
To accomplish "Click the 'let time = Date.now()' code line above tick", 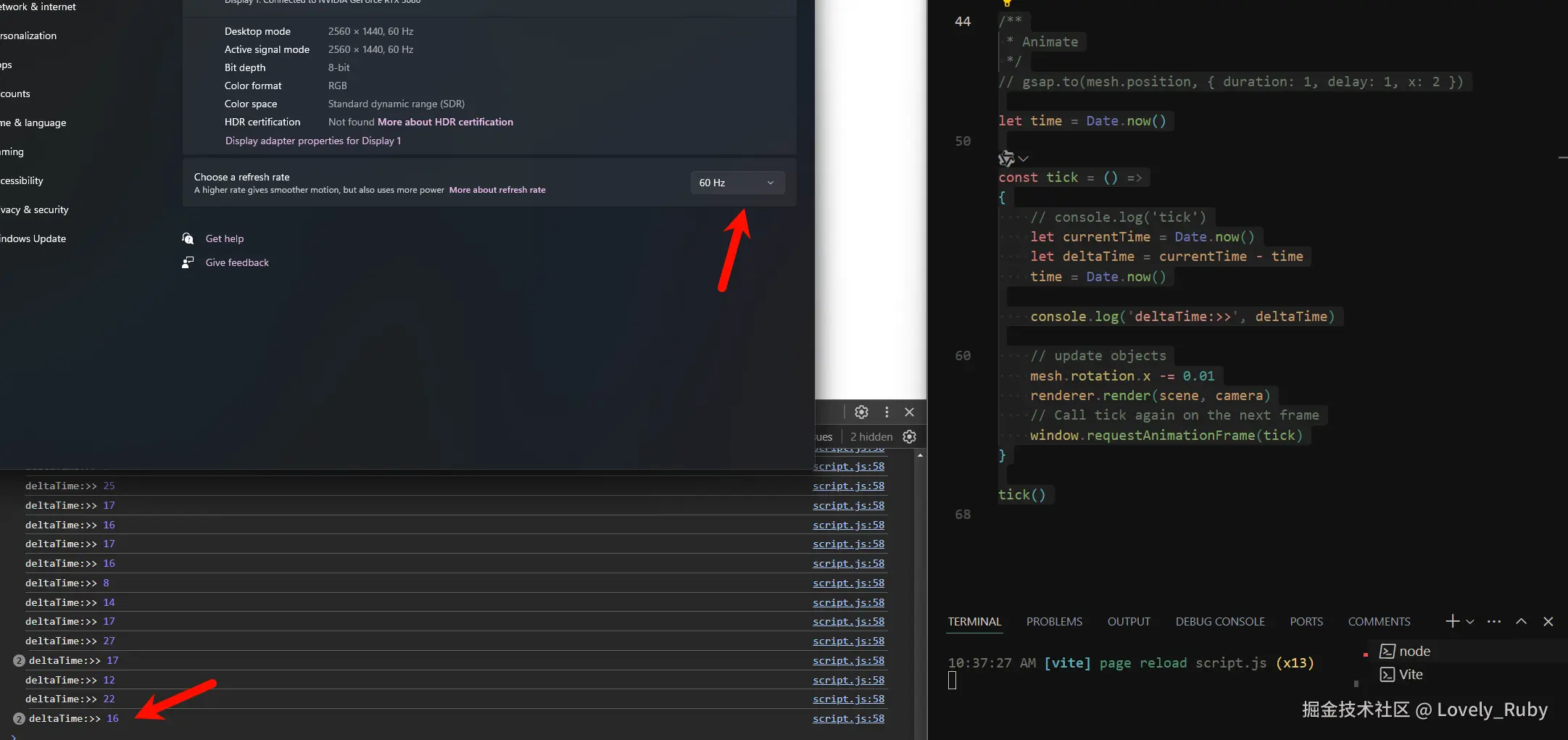I will click(x=1082, y=121).
